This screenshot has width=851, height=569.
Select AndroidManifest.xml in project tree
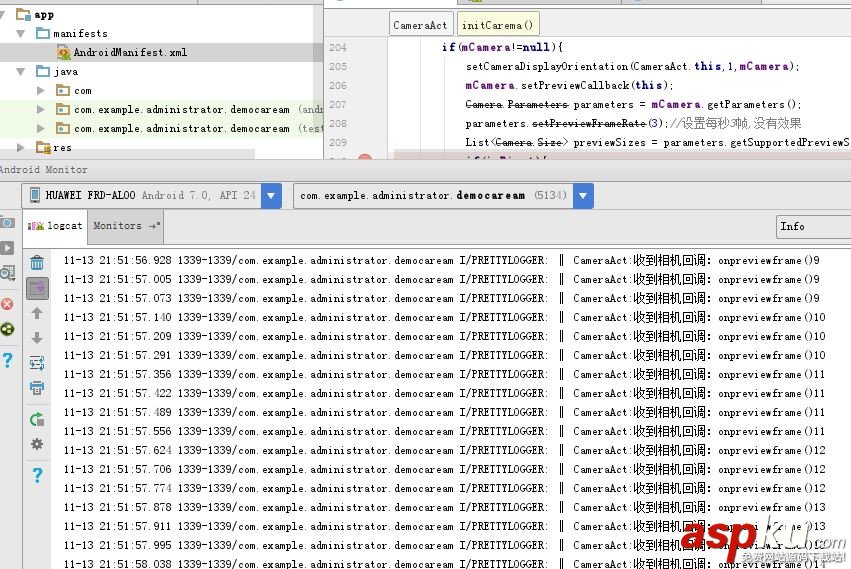[x=130, y=53]
